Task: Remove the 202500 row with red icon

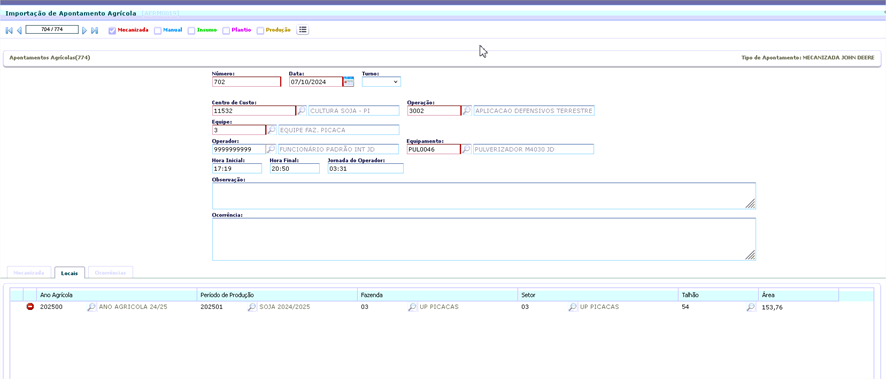Action: pos(31,307)
